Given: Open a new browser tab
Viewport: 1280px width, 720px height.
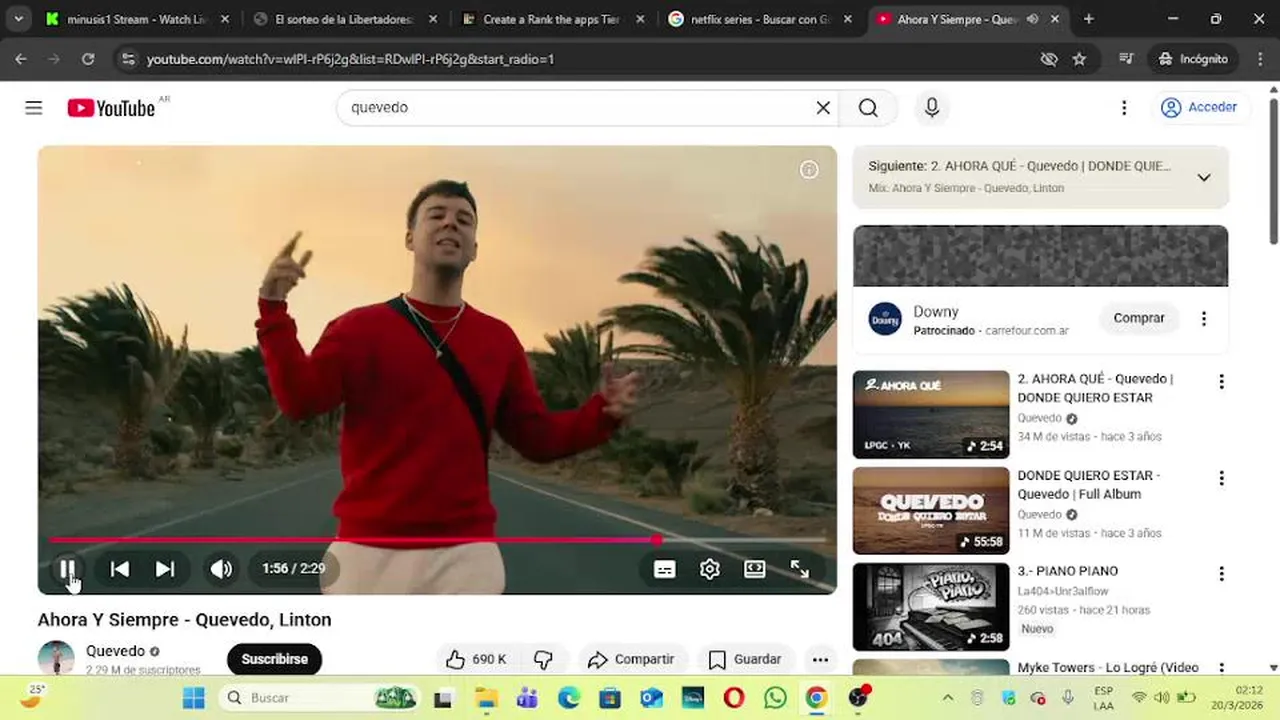Looking at the screenshot, I should click(x=1089, y=19).
